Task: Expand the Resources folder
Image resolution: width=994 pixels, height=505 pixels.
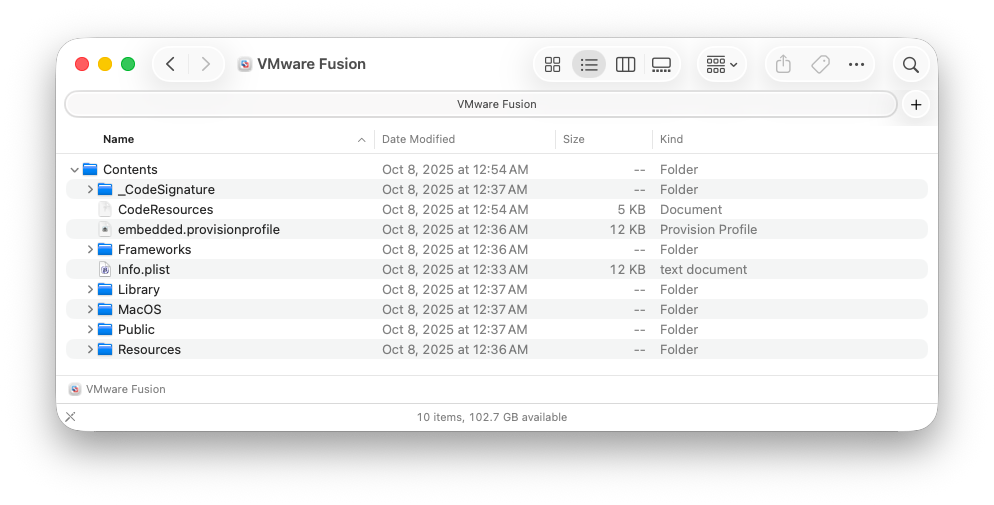Action: click(x=90, y=349)
